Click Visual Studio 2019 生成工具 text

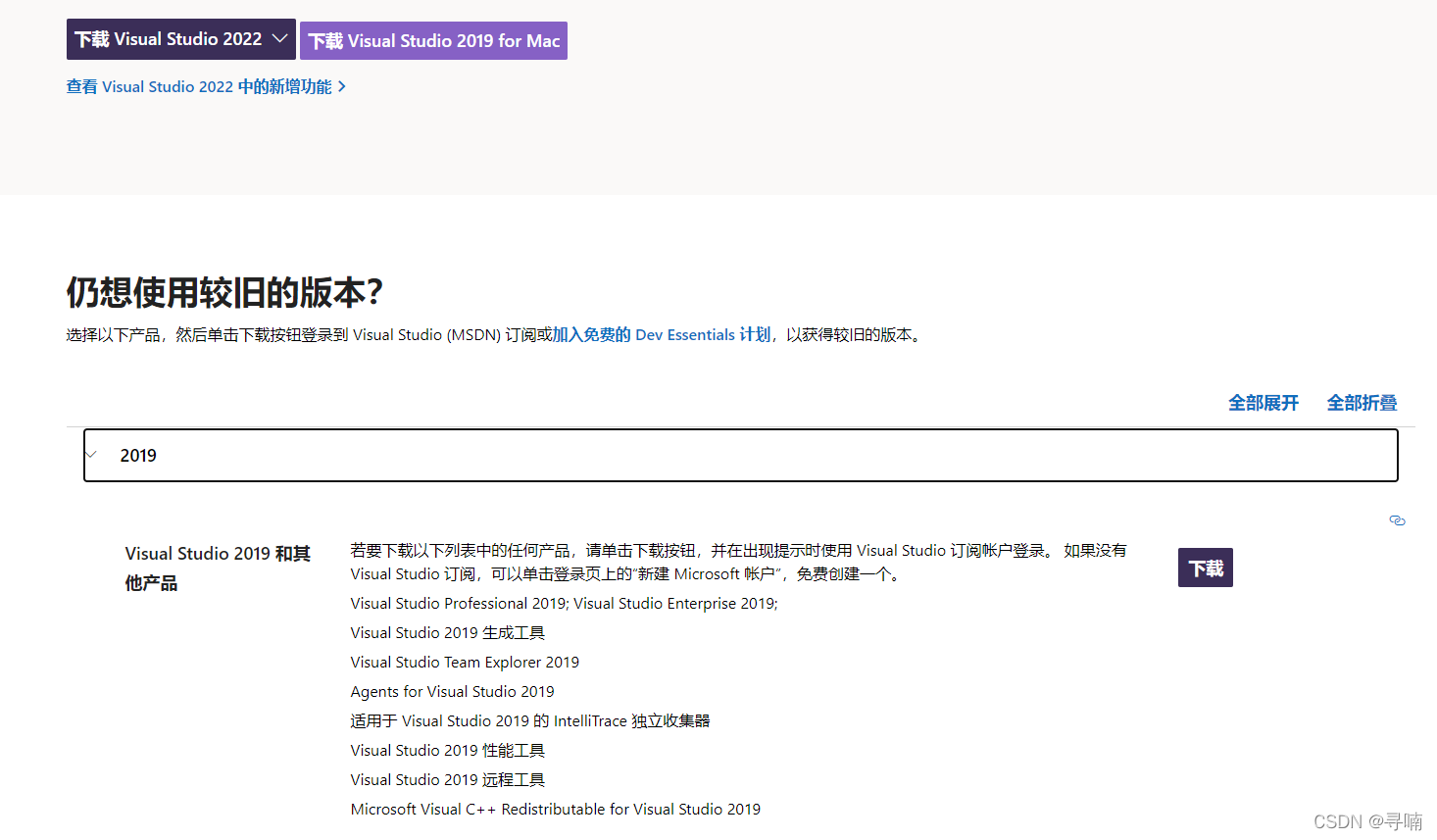448,633
